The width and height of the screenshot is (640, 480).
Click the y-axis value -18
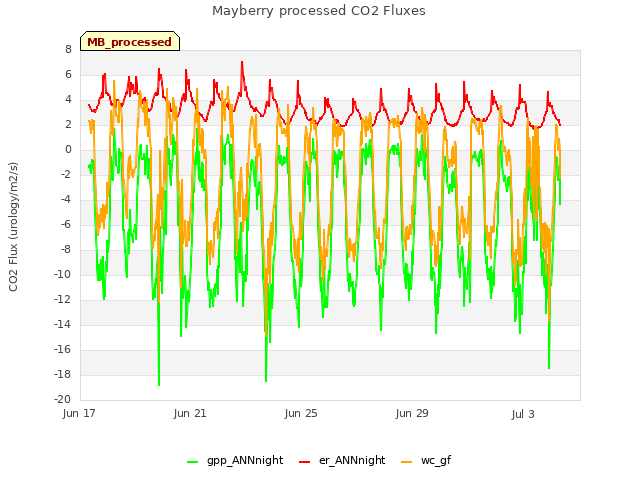(63, 374)
